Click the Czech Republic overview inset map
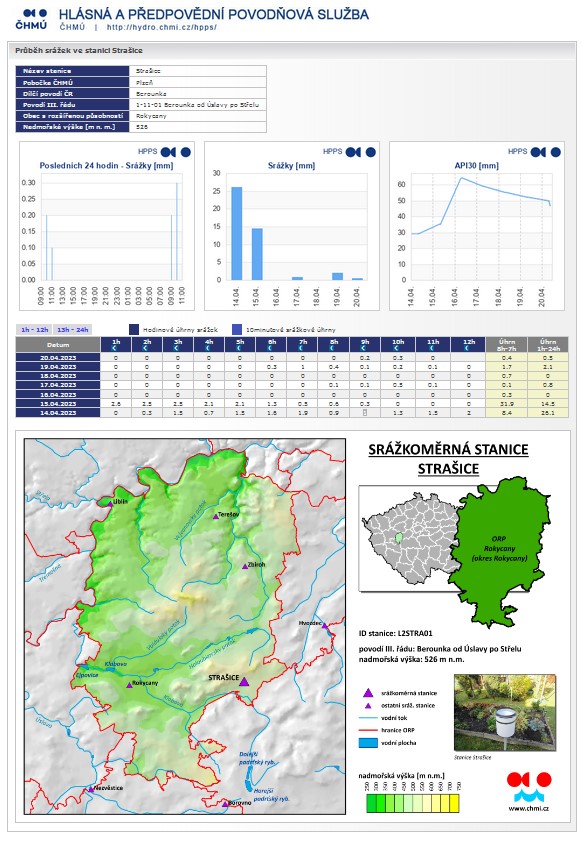The width and height of the screenshot is (582, 841). 409,538
